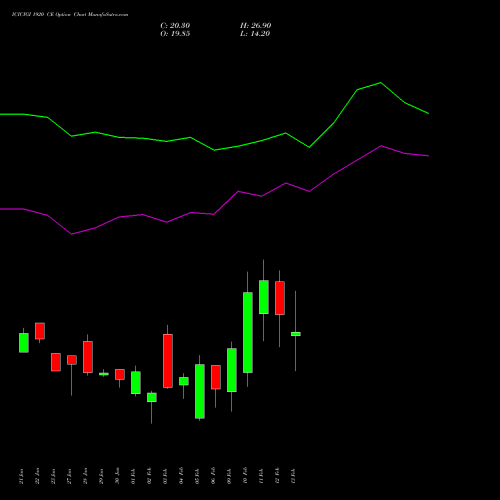The image size is (500, 500).
Task: Click the '28 Jan' date axis label
Action: pos(86,476)
